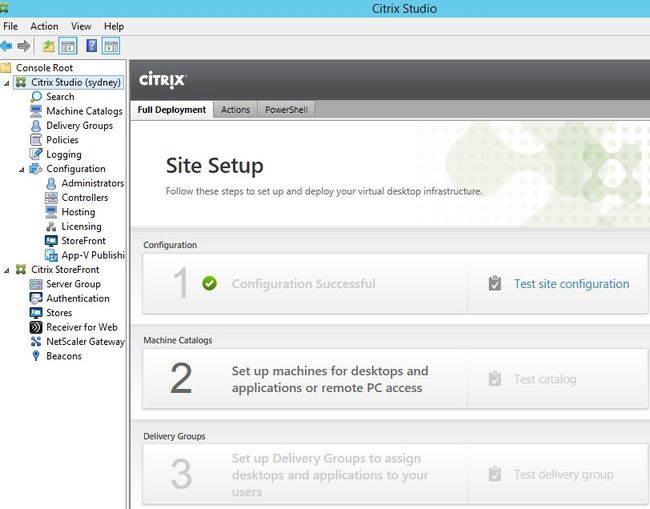650x509 pixels.
Task: Select Authentication under Citrix StoreFront
Action: pyautogui.click(x=78, y=298)
